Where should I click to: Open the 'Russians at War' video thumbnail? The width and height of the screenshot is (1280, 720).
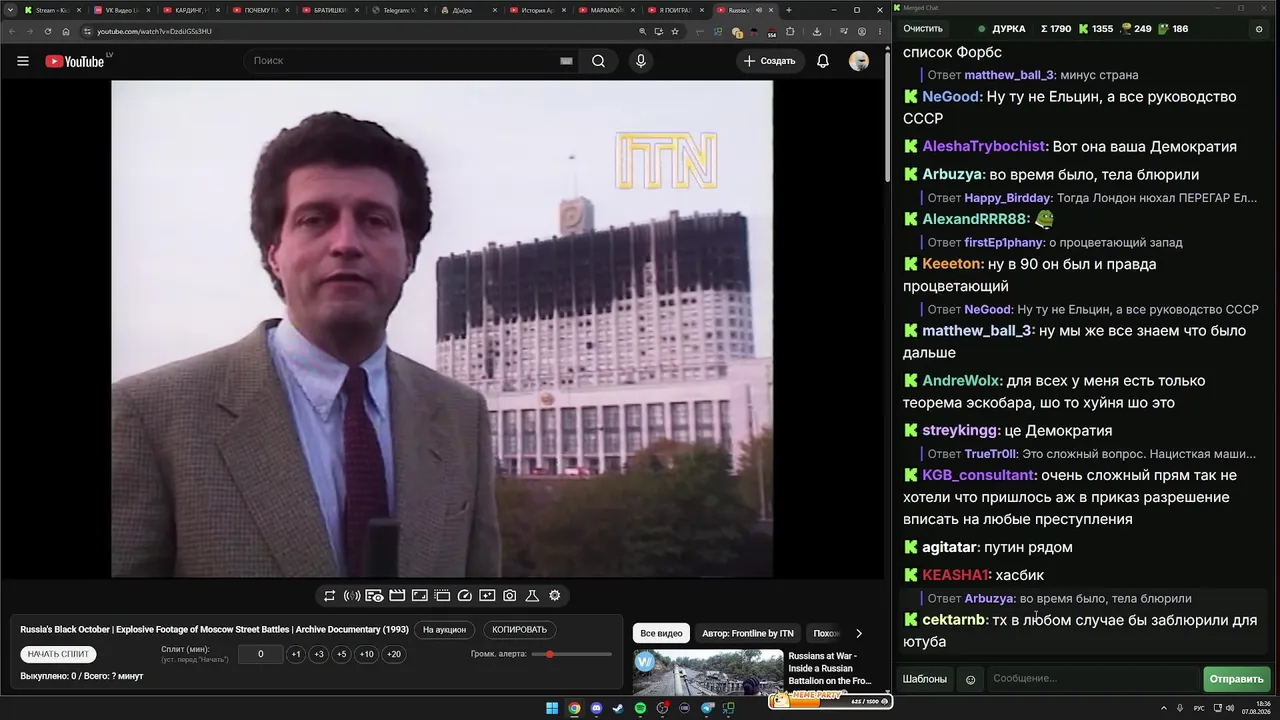coord(708,672)
